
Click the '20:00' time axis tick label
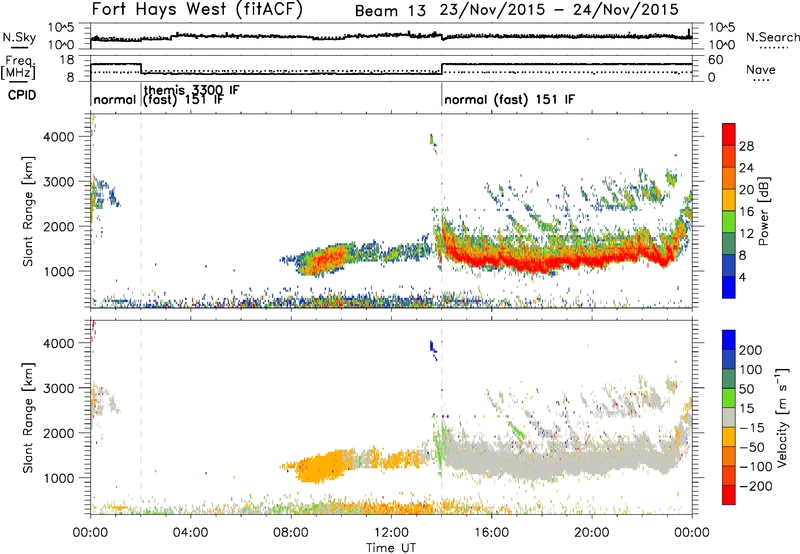click(x=591, y=533)
